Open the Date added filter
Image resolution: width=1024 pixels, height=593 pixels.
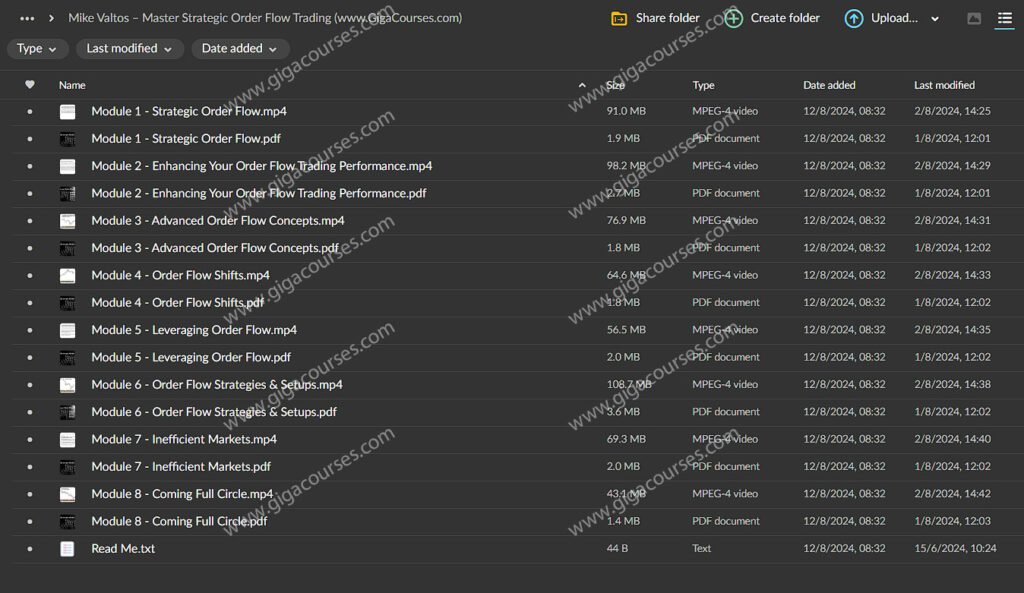pyautogui.click(x=240, y=48)
